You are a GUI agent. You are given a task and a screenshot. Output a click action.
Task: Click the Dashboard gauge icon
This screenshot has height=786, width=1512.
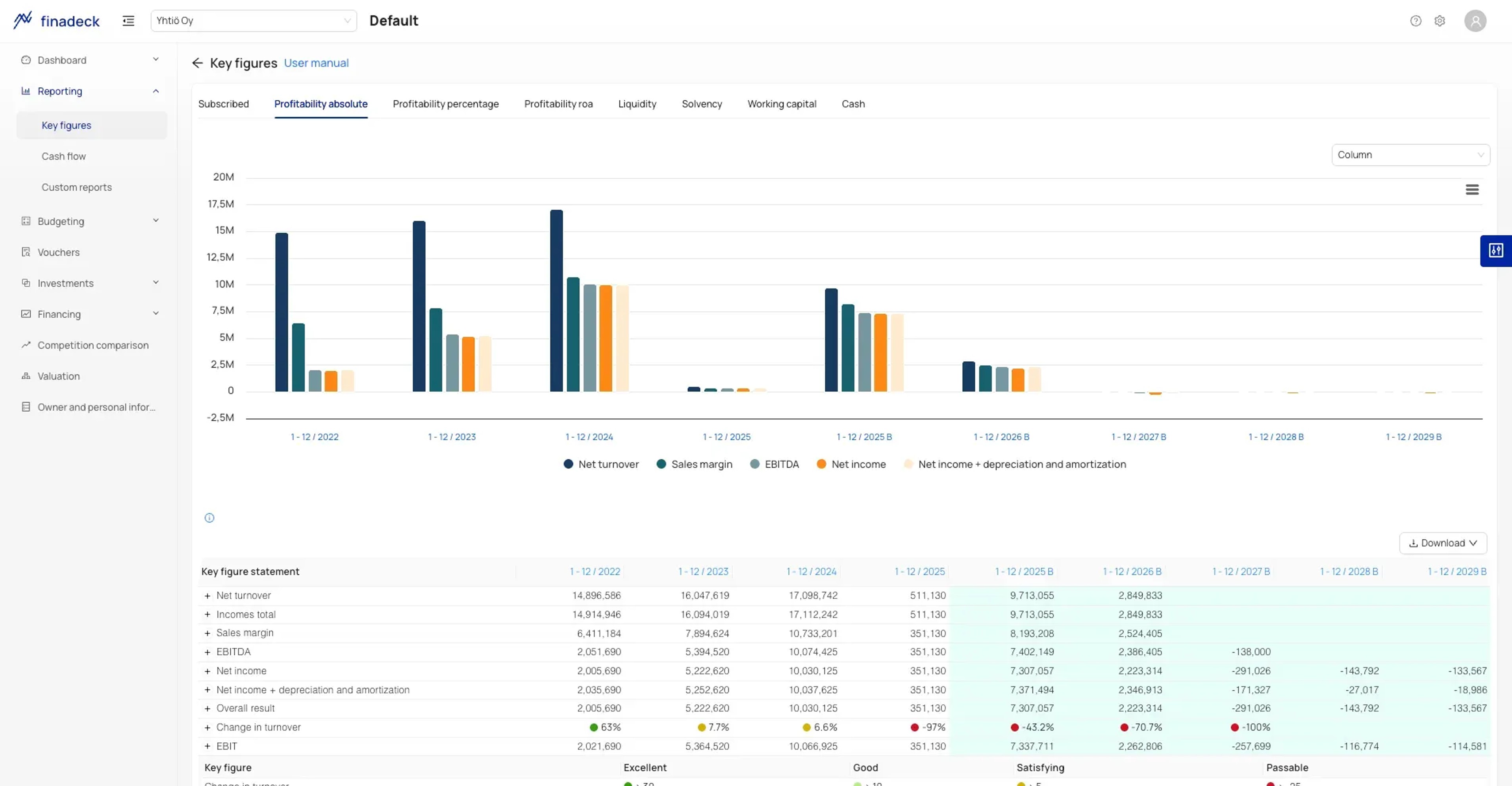click(26, 60)
